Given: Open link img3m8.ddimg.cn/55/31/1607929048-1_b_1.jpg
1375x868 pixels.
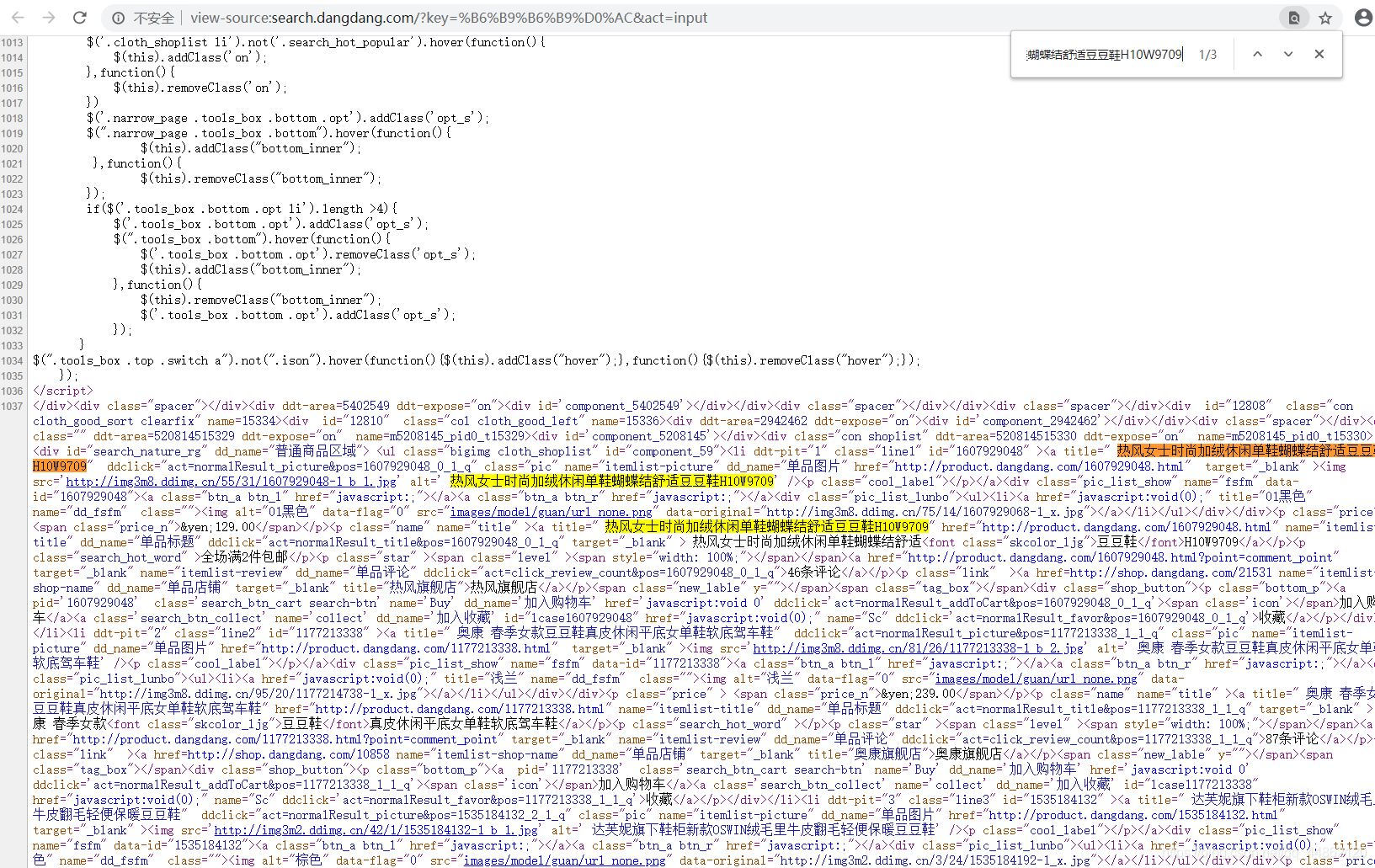Looking at the screenshot, I should tap(232, 482).
